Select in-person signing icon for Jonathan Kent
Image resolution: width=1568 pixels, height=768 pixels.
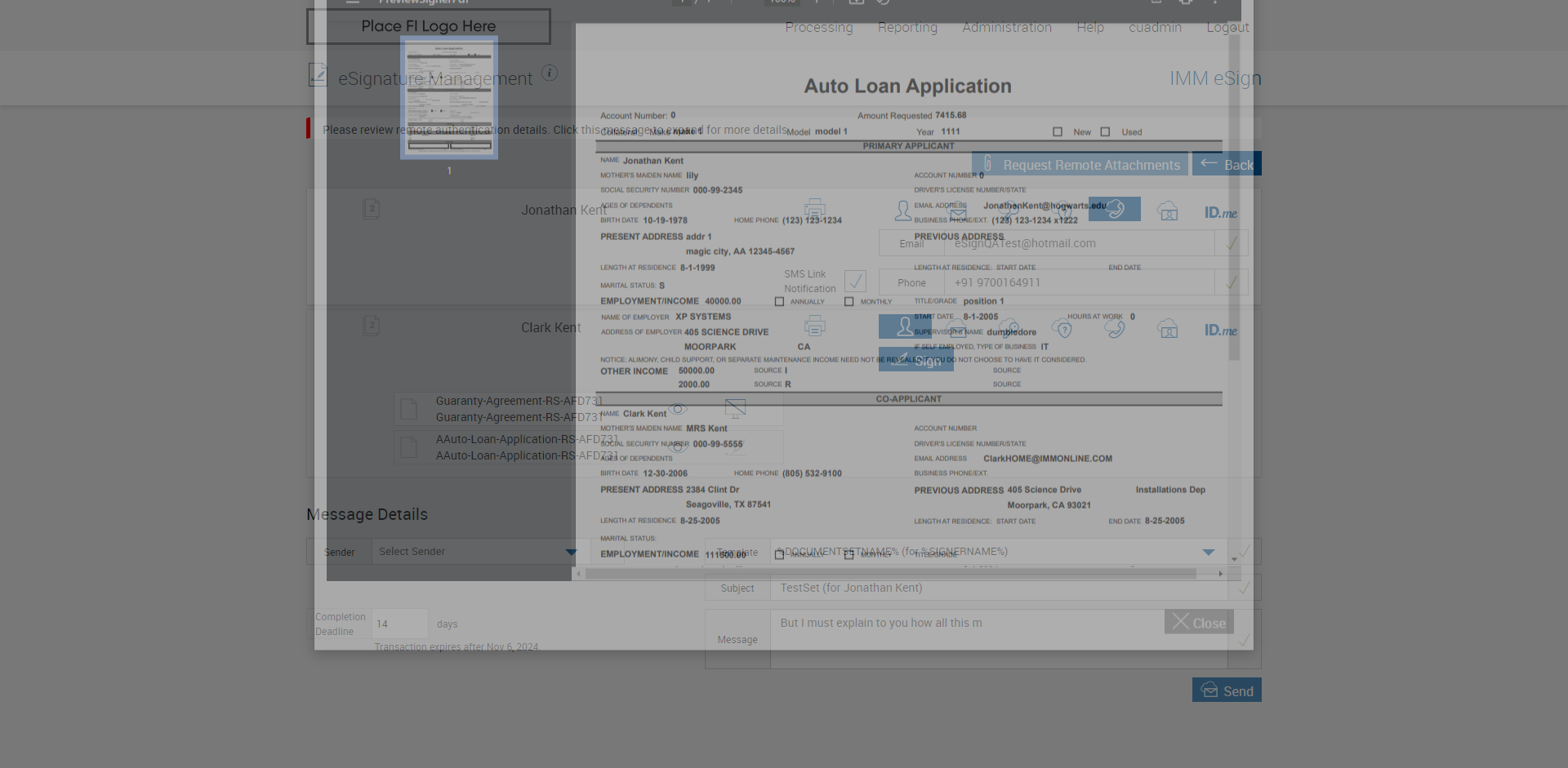point(902,211)
